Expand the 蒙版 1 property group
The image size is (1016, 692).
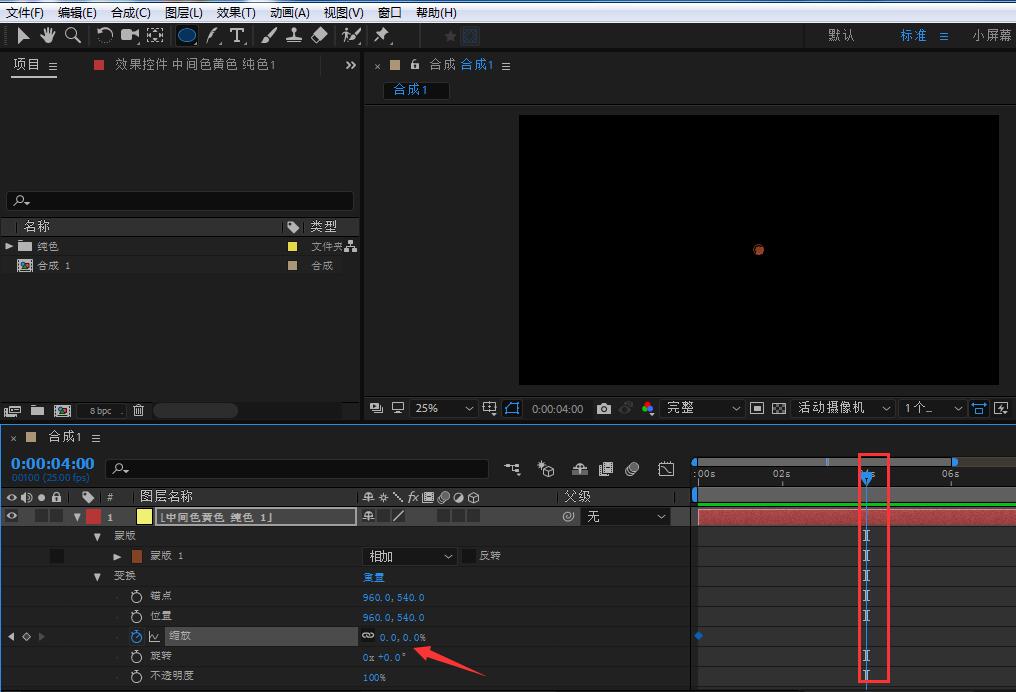[x=118, y=556]
